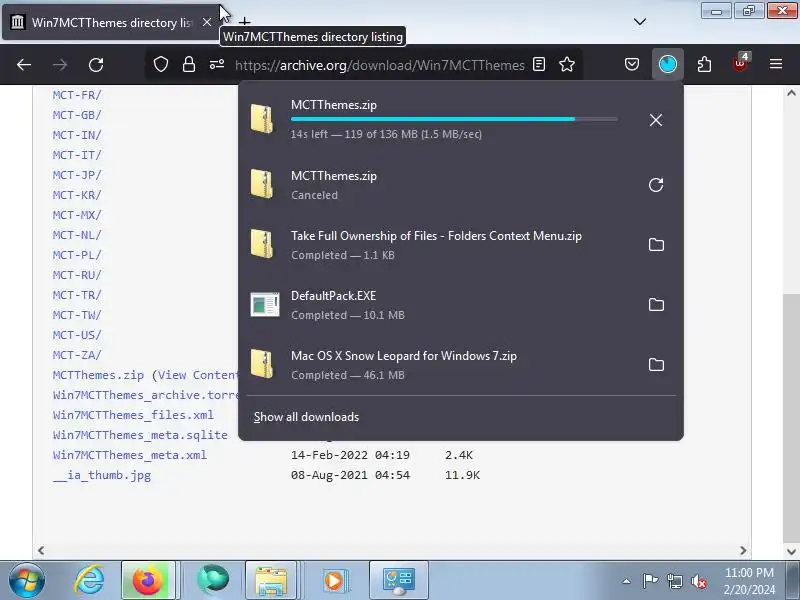Go back with the browser back arrow
The image size is (800, 600).
[24, 65]
